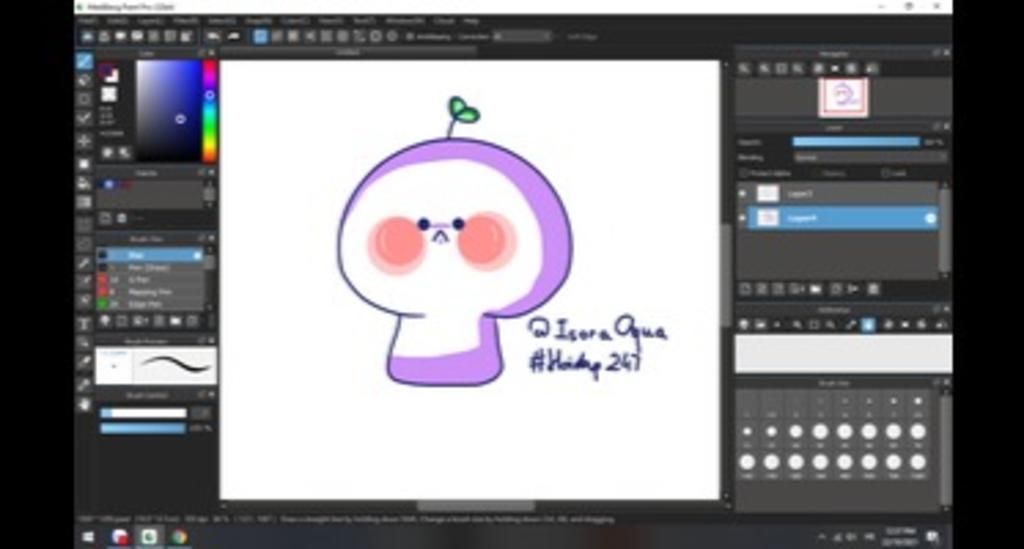This screenshot has height=549, width=1024.
Task: Click the transparent color swatch
Action: (x=108, y=95)
